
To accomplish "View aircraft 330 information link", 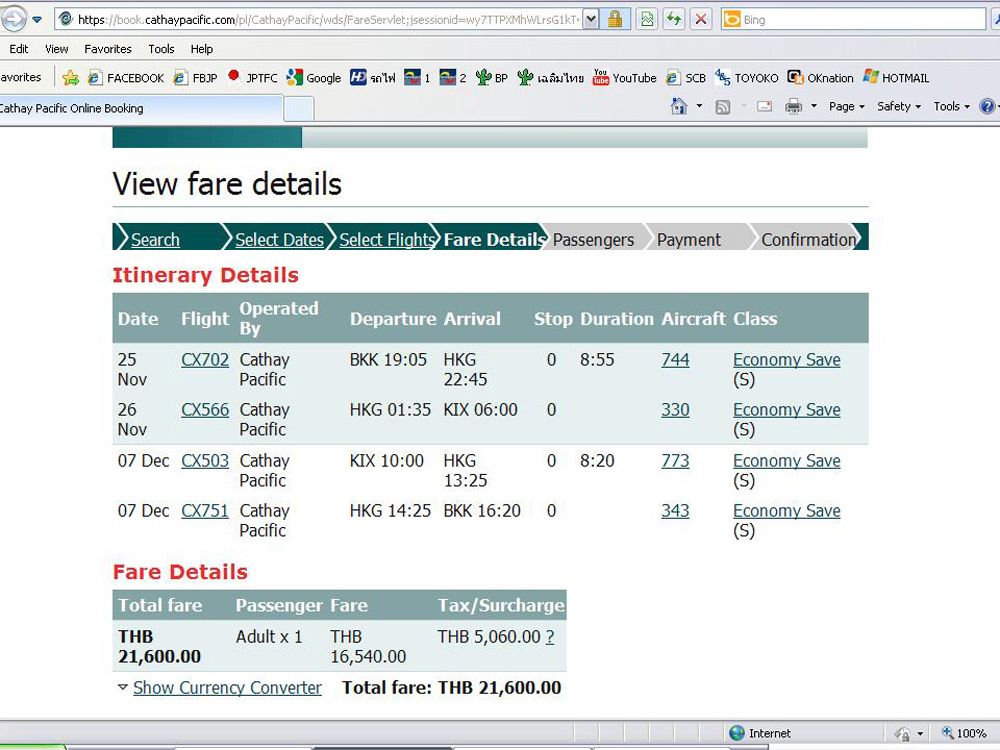I will click(x=675, y=409).
